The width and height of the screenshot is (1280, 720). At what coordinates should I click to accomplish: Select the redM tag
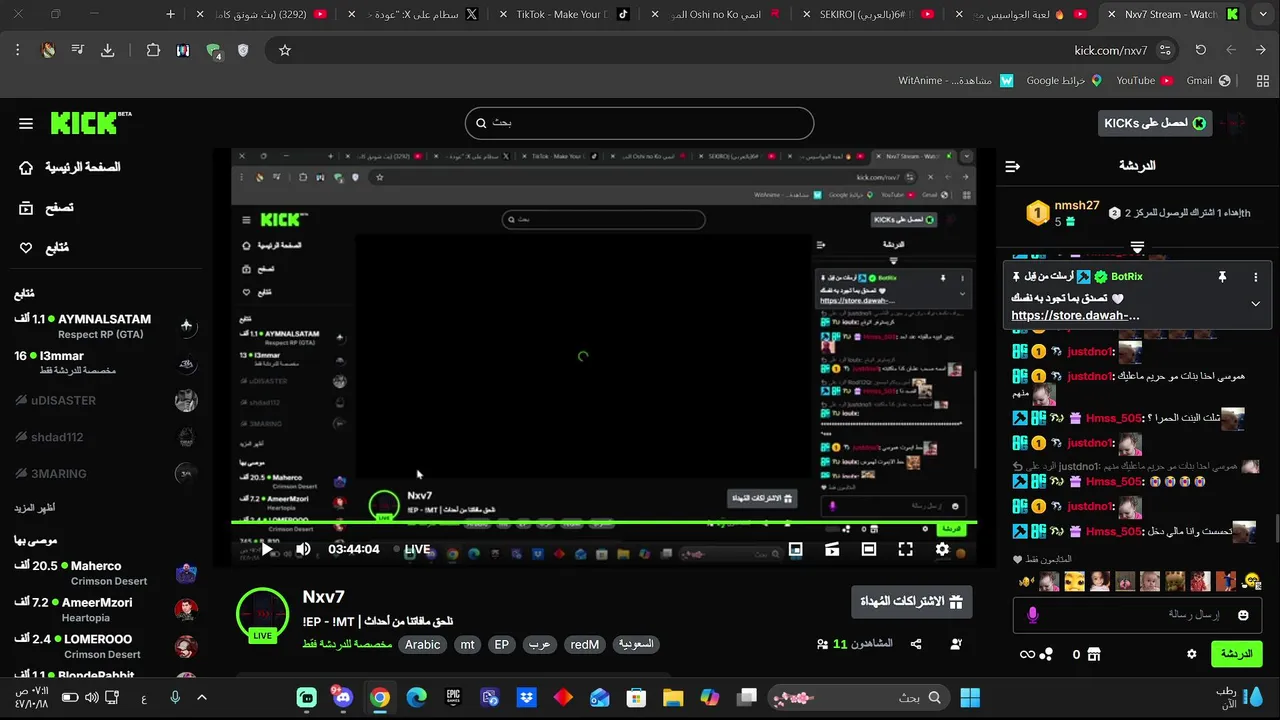pyautogui.click(x=585, y=645)
